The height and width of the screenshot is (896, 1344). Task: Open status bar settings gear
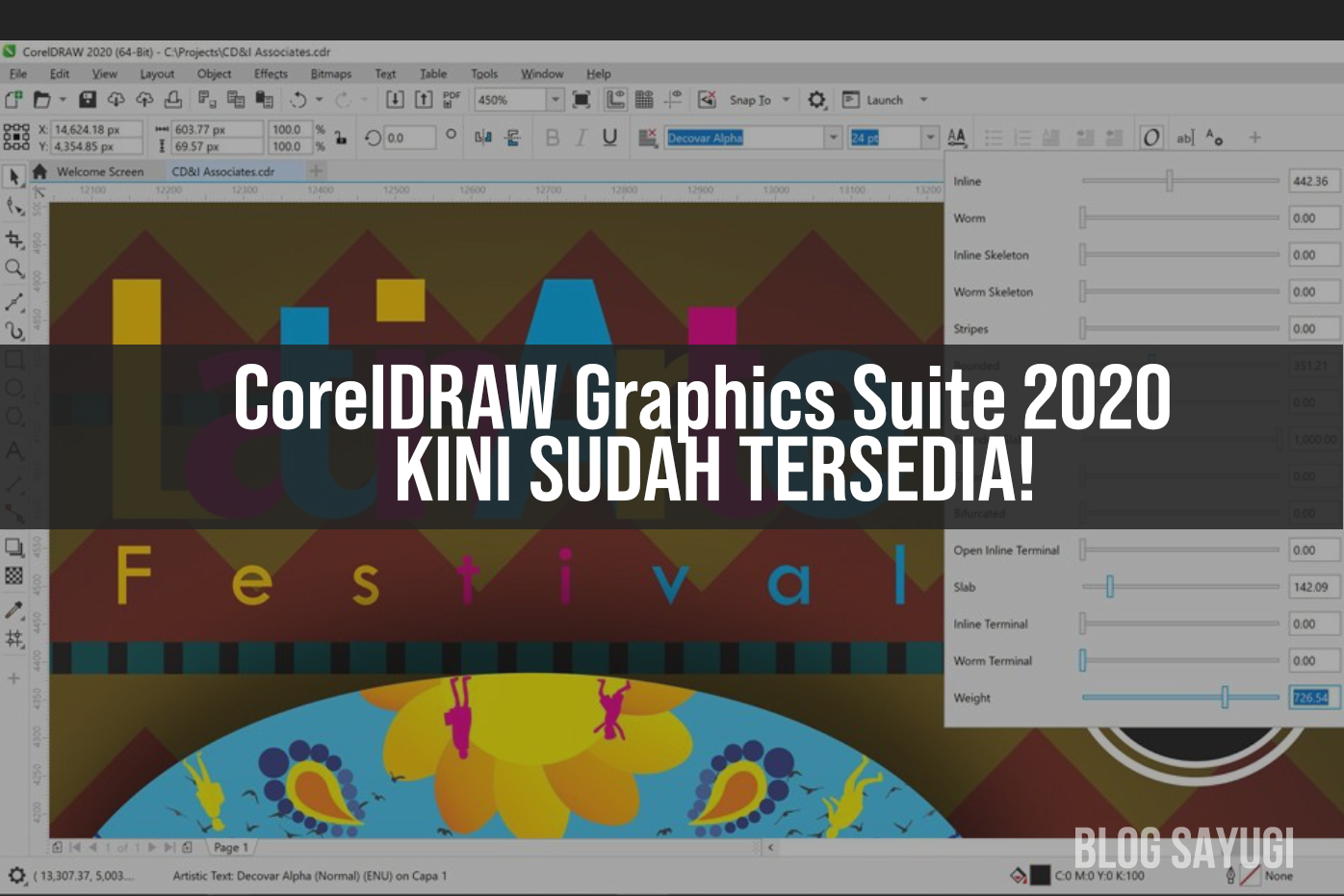[x=16, y=876]
